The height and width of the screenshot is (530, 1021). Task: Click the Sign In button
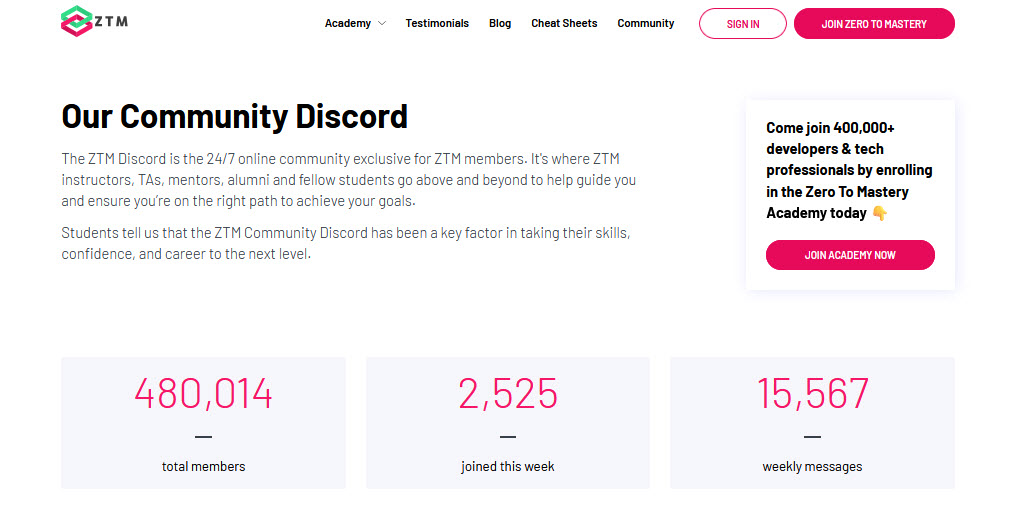742,23
